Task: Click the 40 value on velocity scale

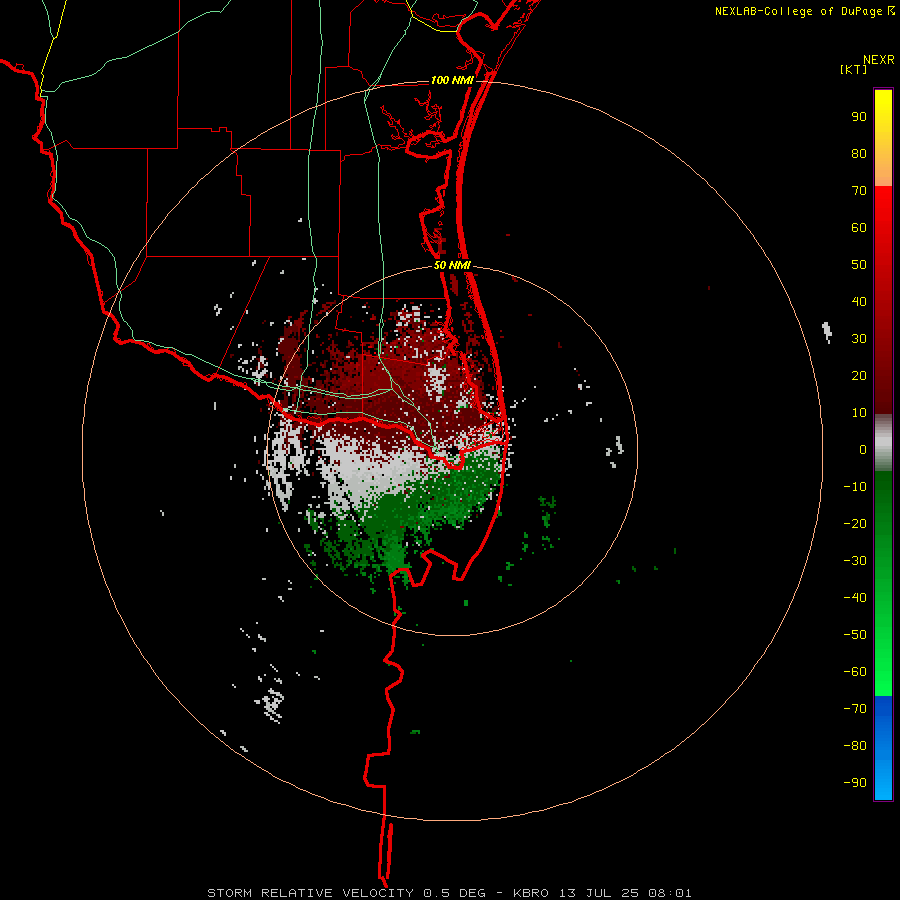Action: click(859, 301)
